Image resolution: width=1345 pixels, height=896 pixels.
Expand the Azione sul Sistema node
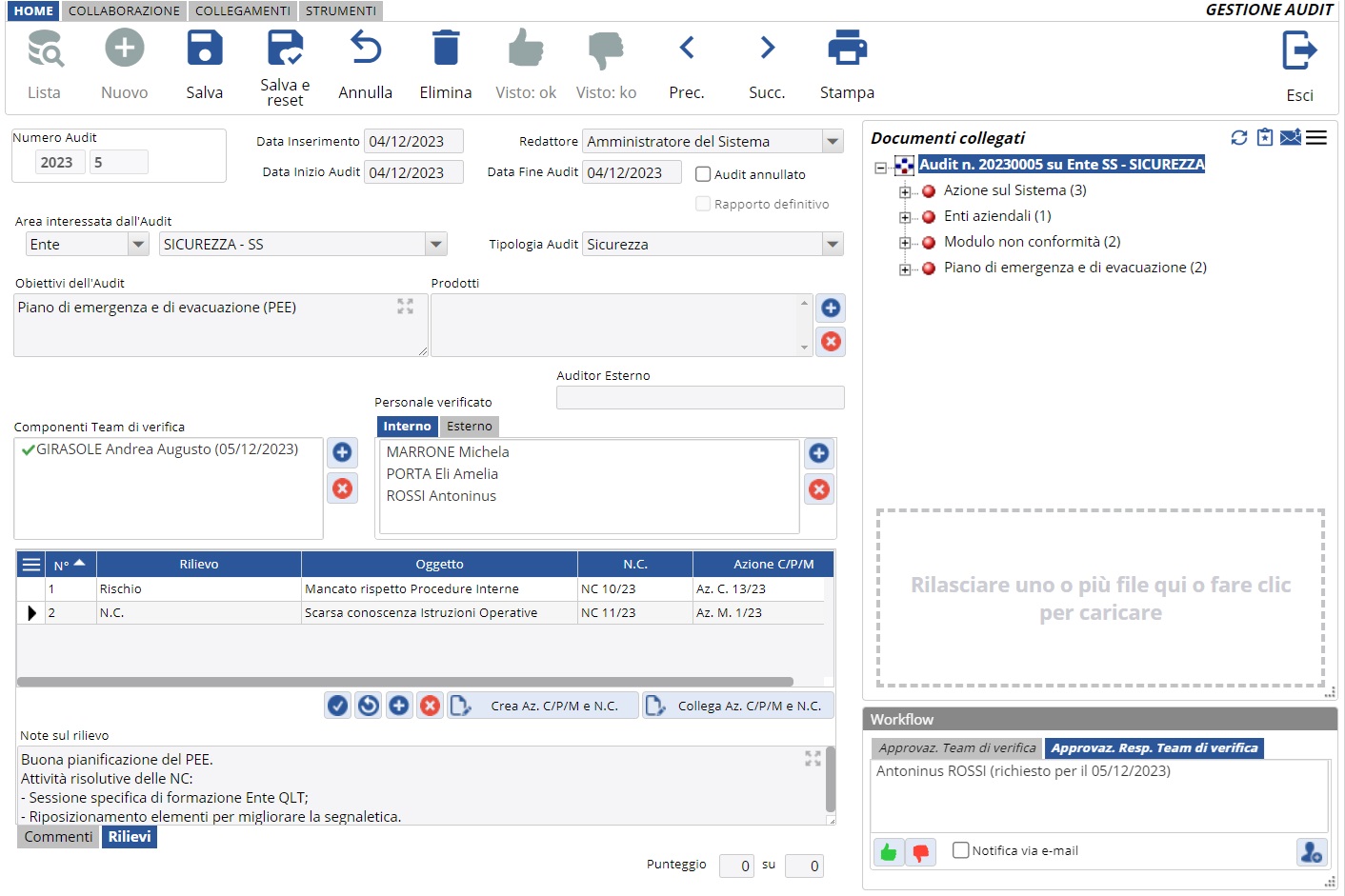click(x=904, y=191)
